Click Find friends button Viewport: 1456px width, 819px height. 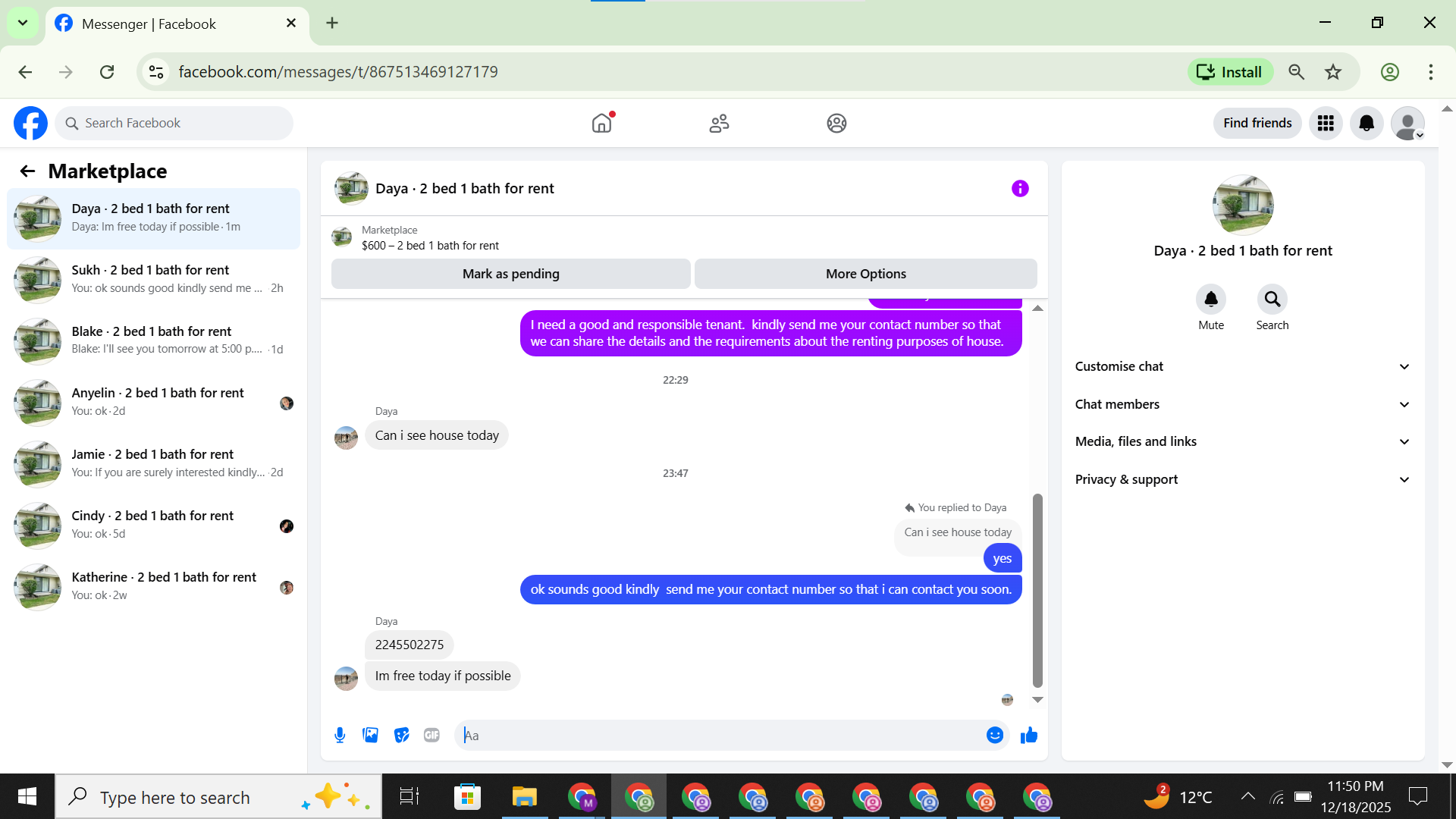click(x=1257, y=123)
